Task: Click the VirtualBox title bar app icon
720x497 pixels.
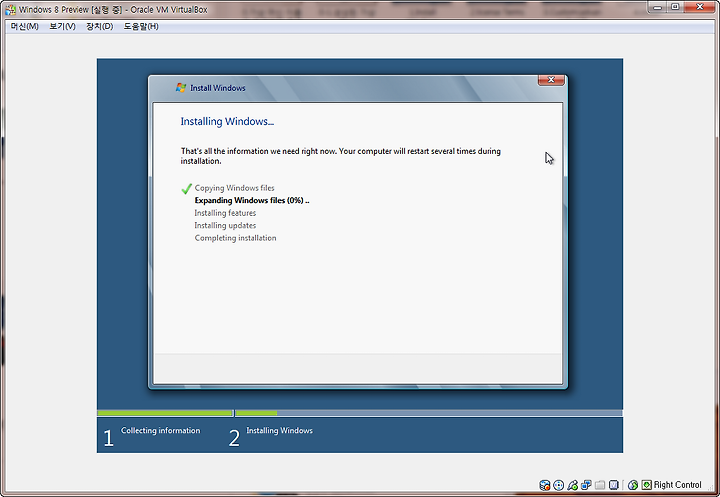Action: coord(10,9)
